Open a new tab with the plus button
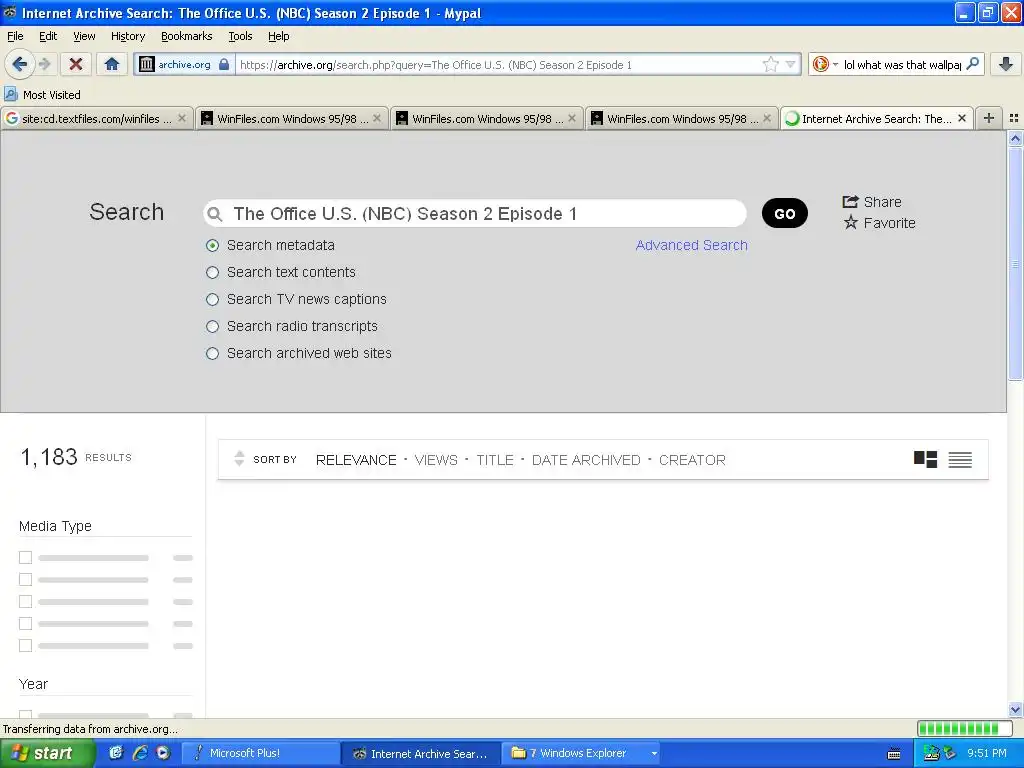Viewport: 1024px width, 768px height. tap(989, 118)
